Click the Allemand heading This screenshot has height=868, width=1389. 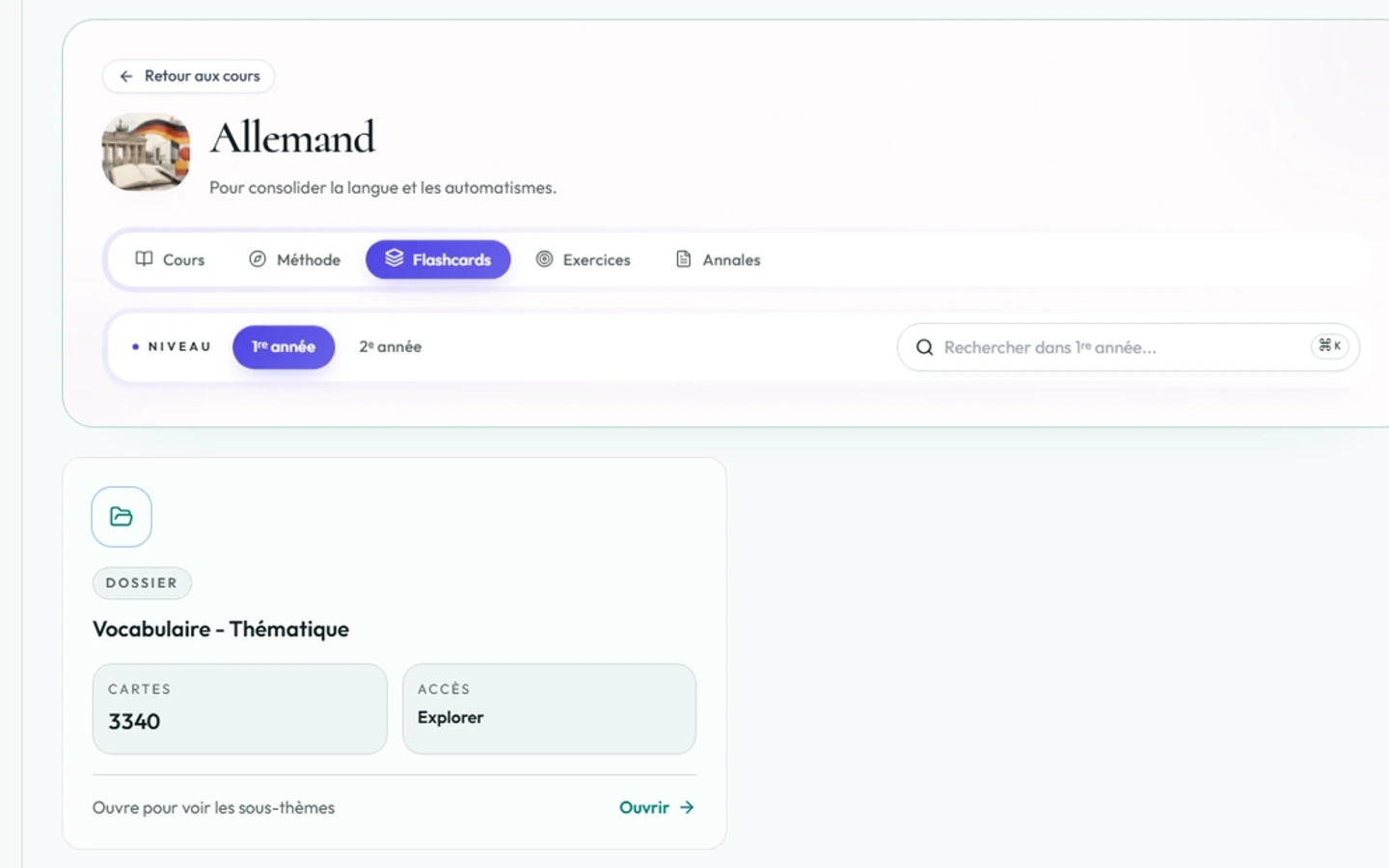[293, 138]
